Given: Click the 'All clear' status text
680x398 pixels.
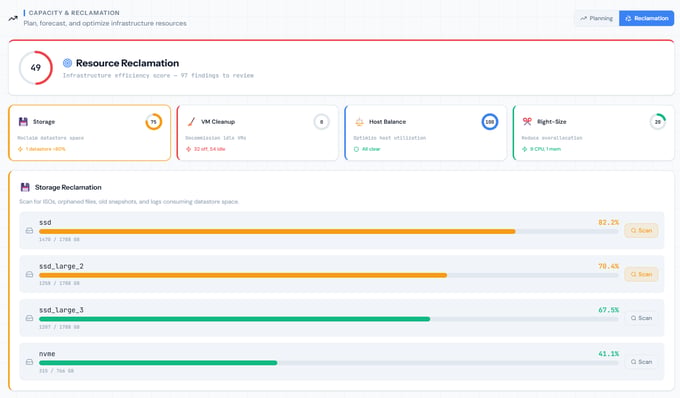Looking at the screenshot, I should tap(371, 149).
